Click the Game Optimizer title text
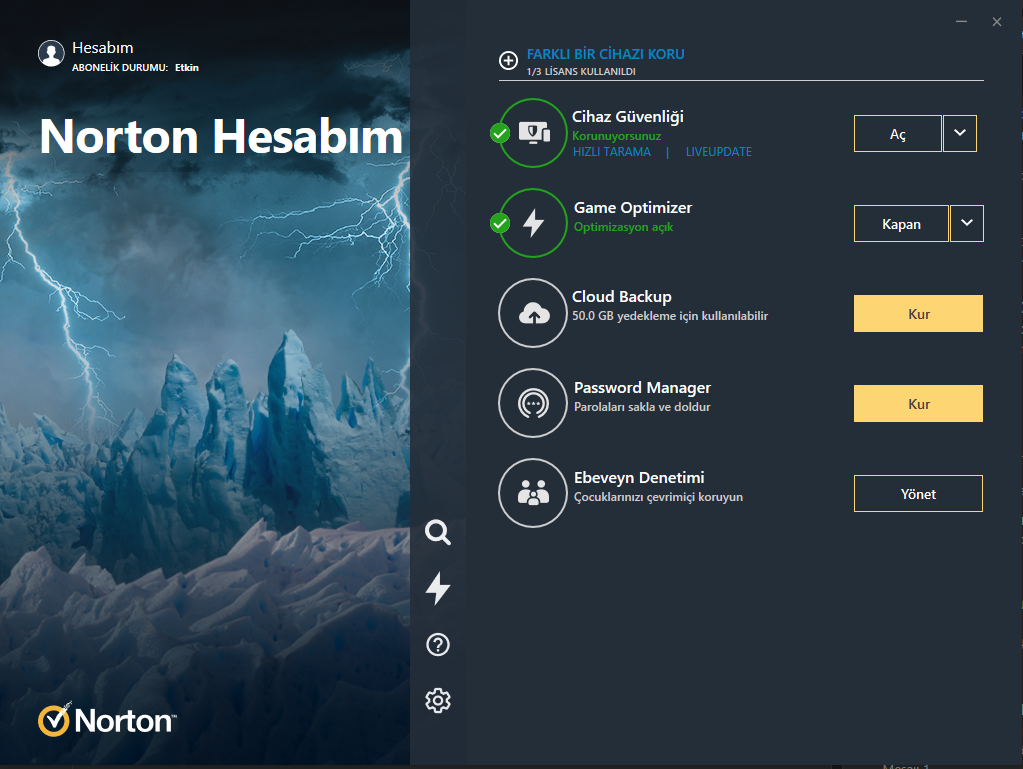The width and height of the screenshot is (1023, 769). coord(633,207)
